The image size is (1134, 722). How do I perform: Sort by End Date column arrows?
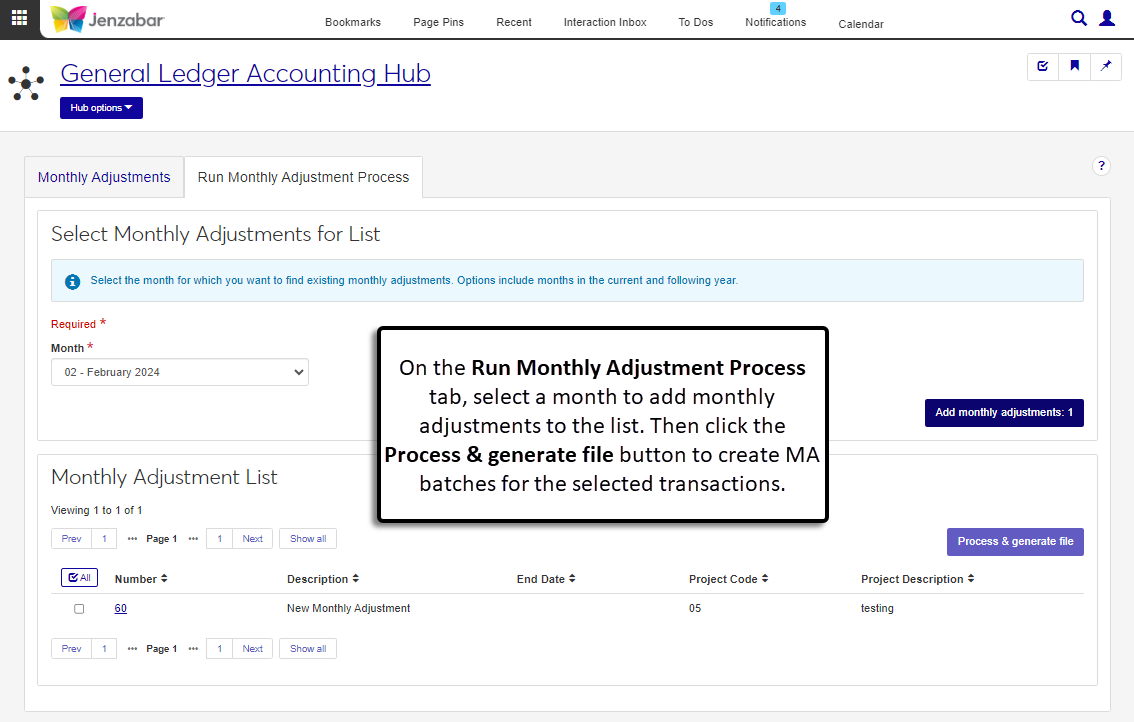[572, 579]
